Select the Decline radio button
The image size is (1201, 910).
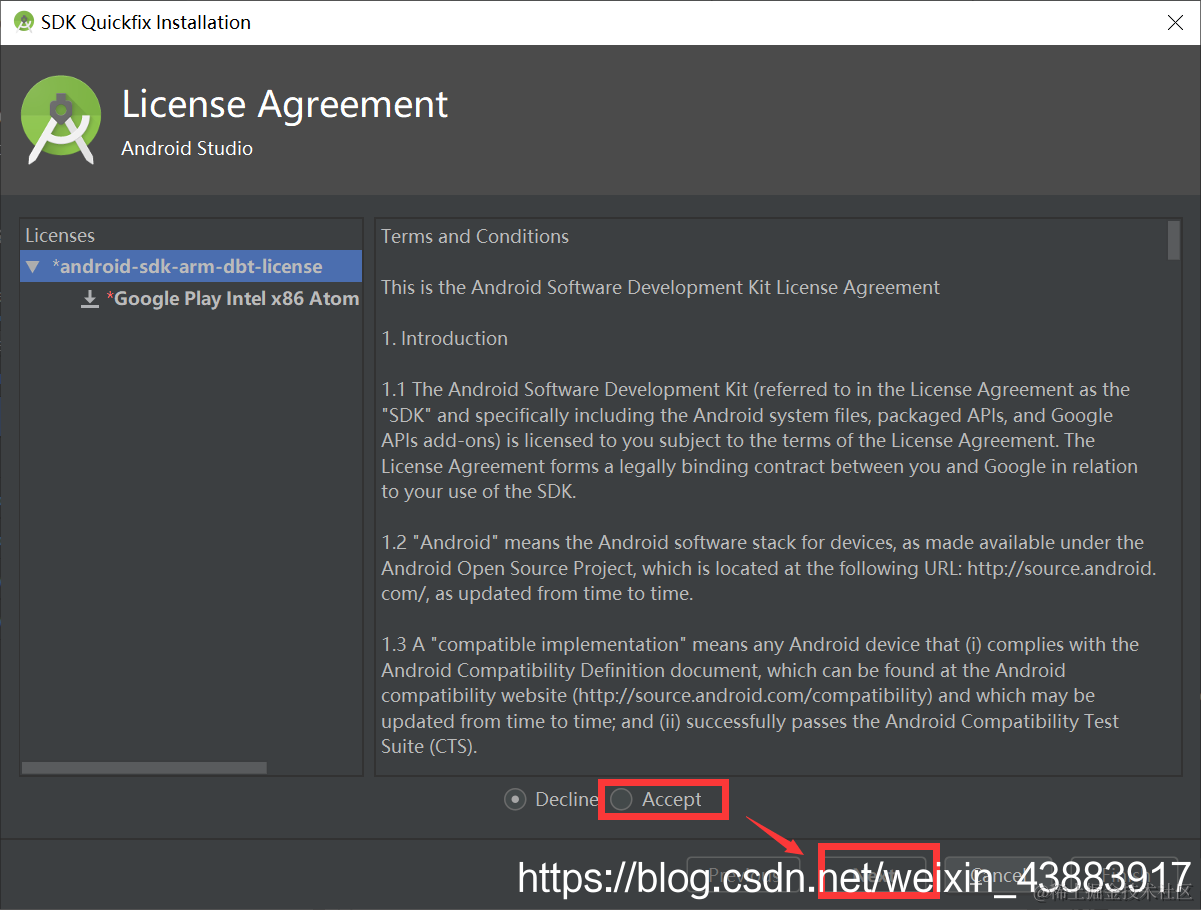click(x=515, y=799)
